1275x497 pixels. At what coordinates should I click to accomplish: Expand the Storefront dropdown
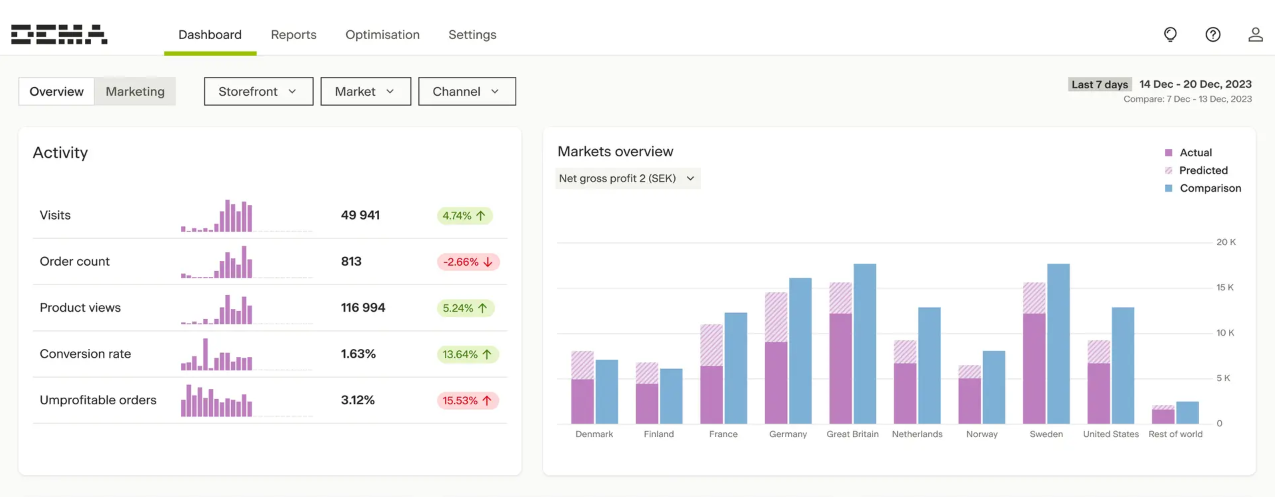click(x=258, y=91)
